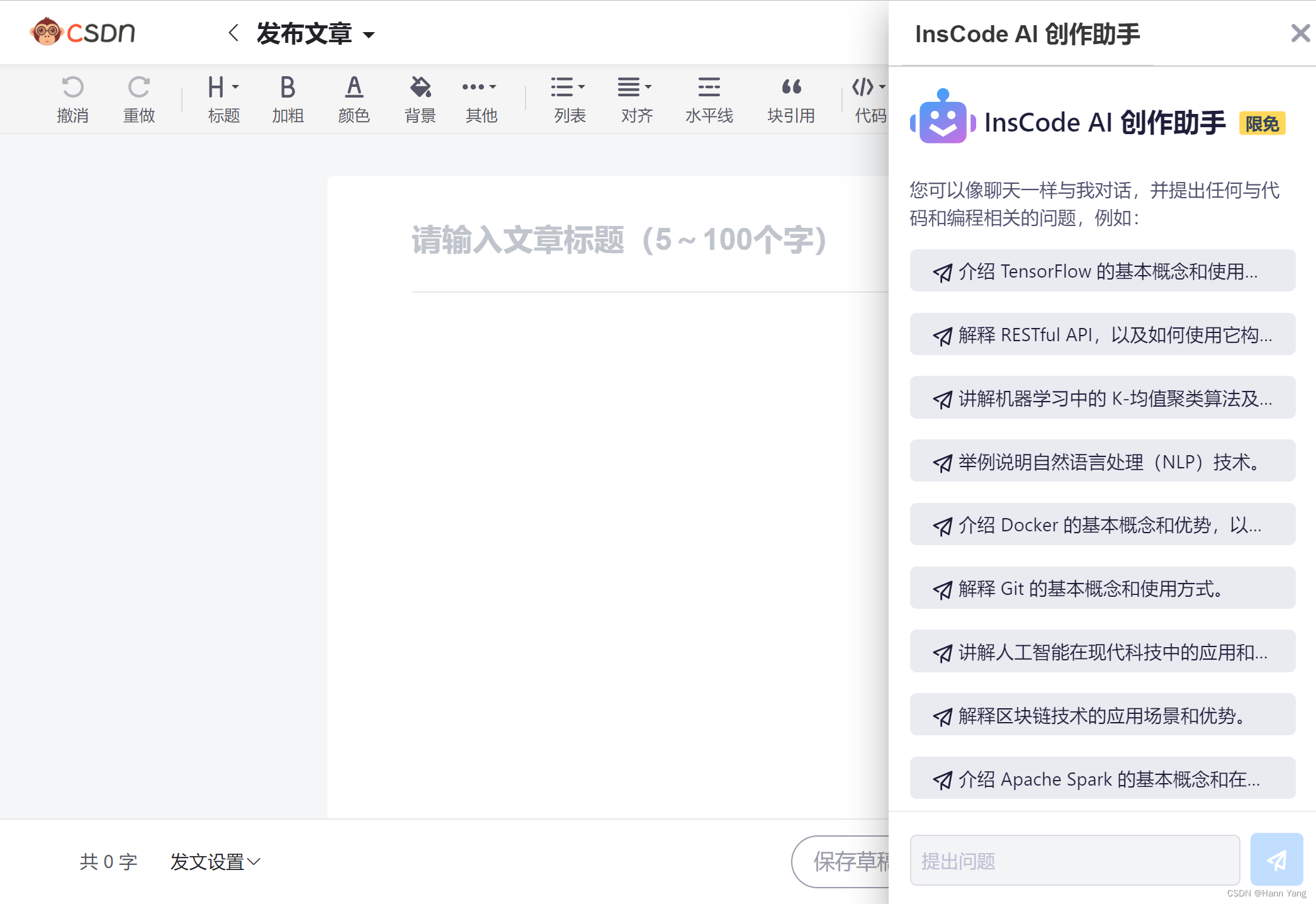Expand the 发文设置 publishing settings
The width and height of the screenshot is (1316, 904).
[x=215, y=861]
